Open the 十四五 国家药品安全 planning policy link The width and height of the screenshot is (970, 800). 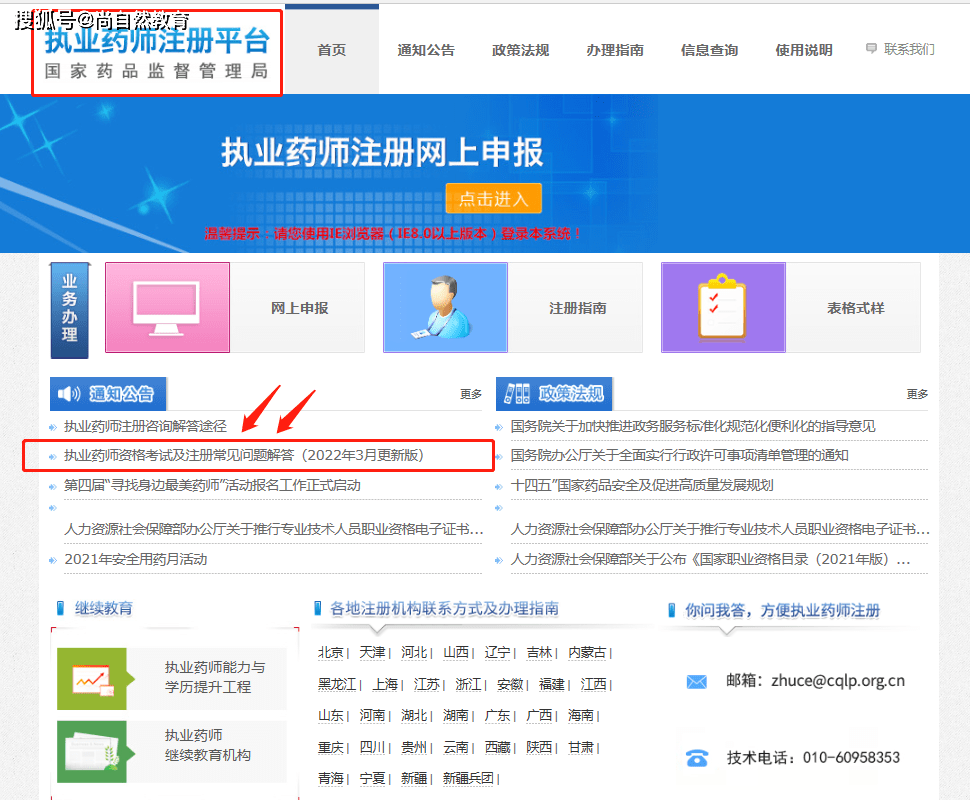(641, 485)
